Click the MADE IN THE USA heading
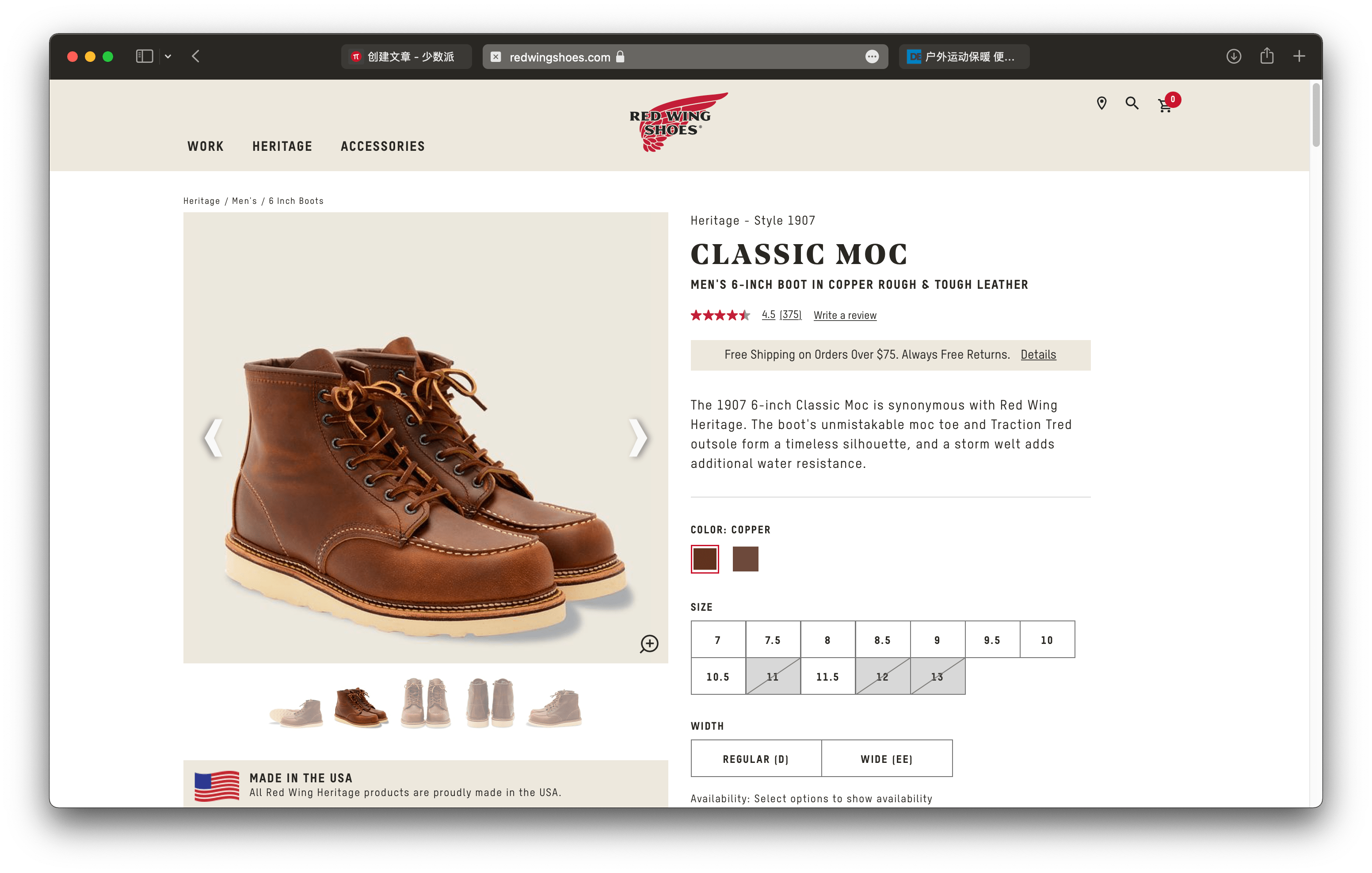The image size is (1372, 873). tap(301, 778)
